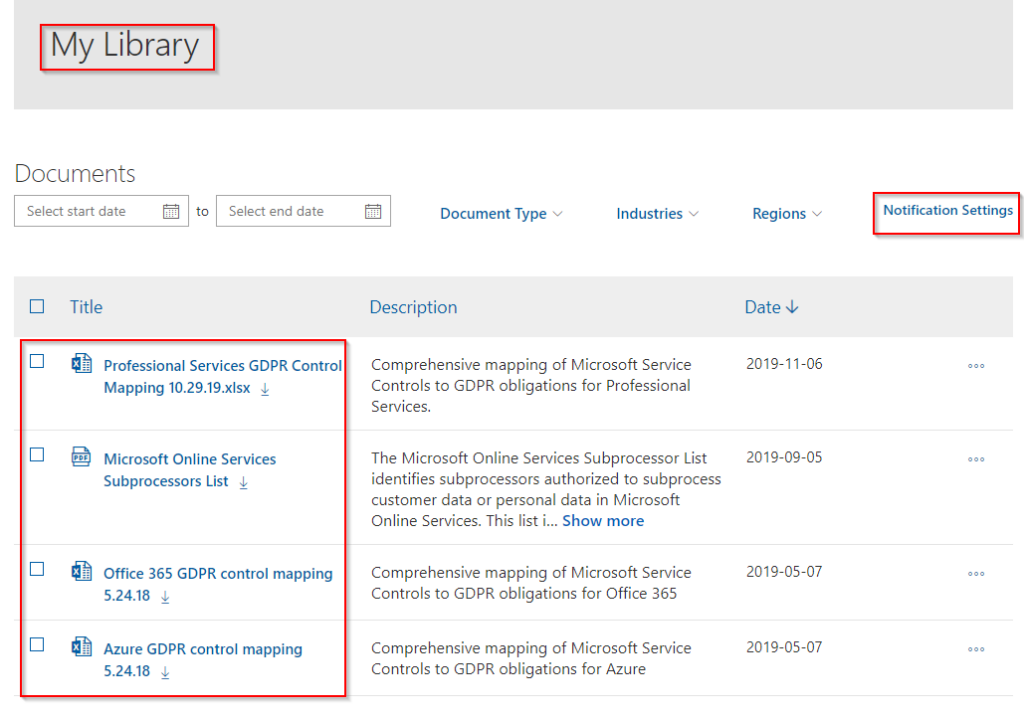Open more options for Office 365 row
Screen dimensions: 1024x719
976,573
